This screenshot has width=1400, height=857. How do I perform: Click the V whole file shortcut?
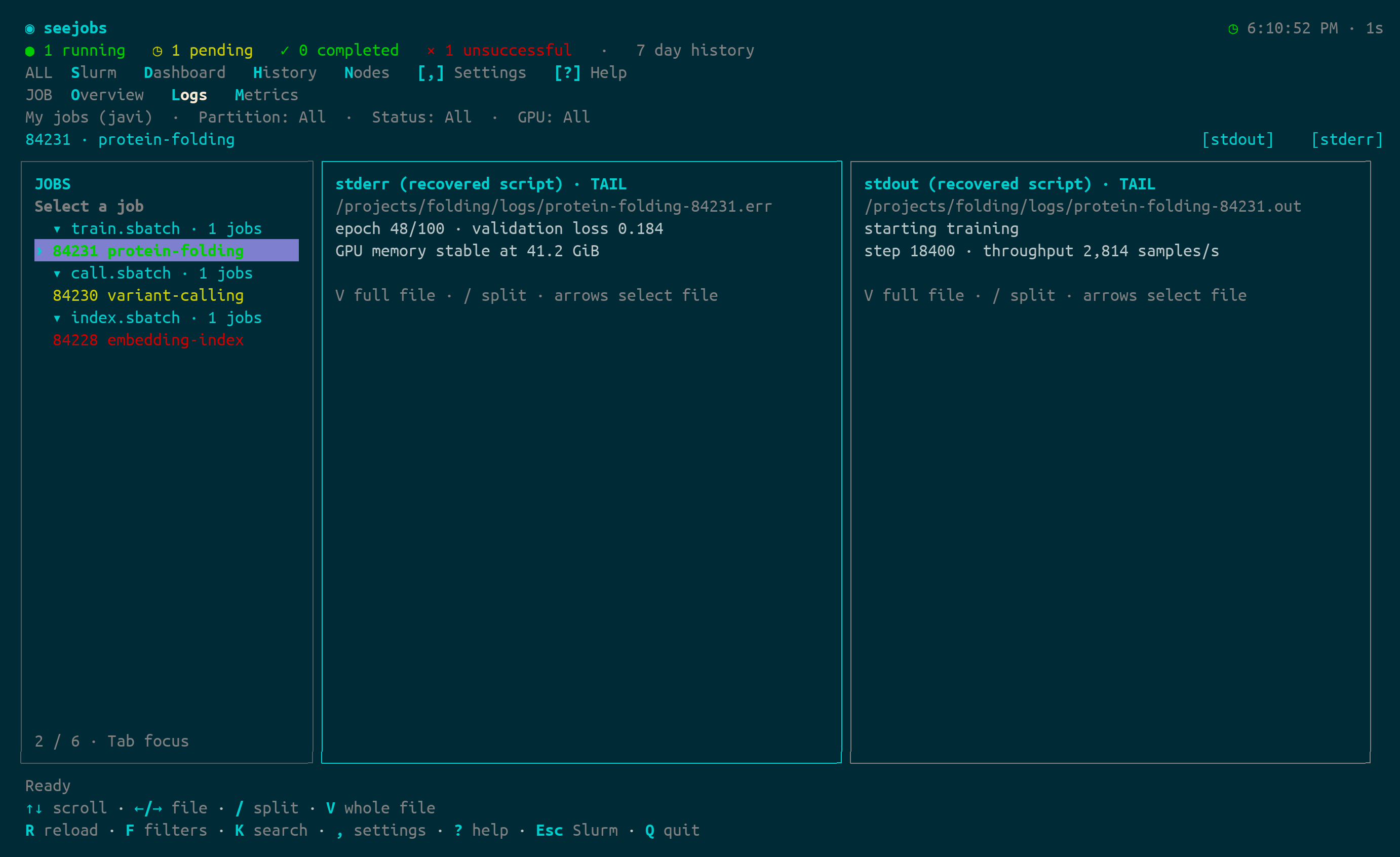click(x=381, y=808)
